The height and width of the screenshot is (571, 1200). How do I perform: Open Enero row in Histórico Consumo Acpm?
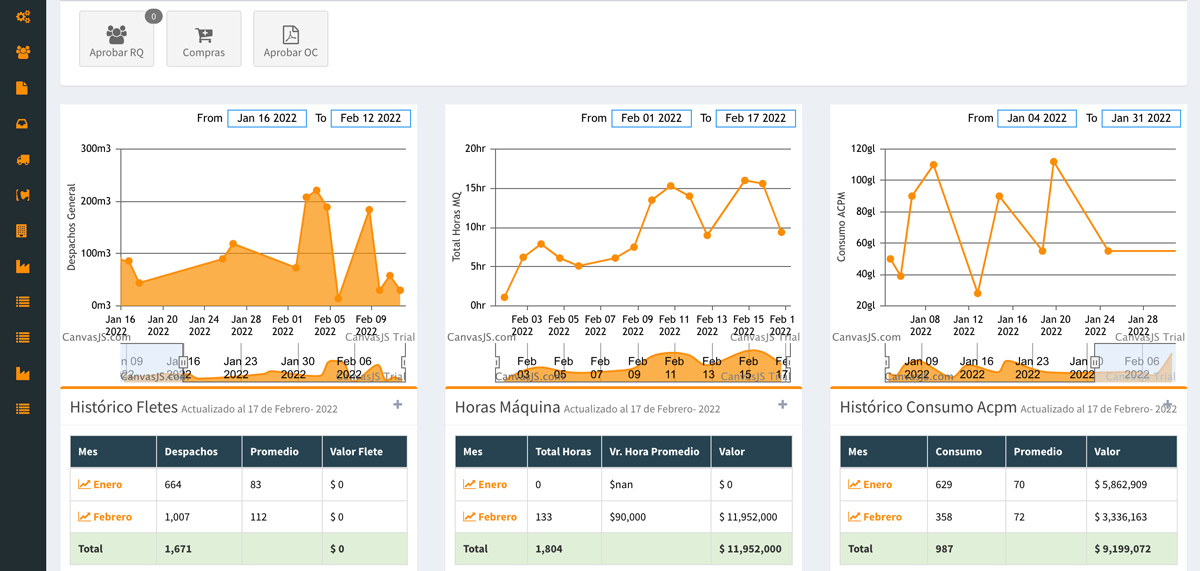click(x=871, y=485)
